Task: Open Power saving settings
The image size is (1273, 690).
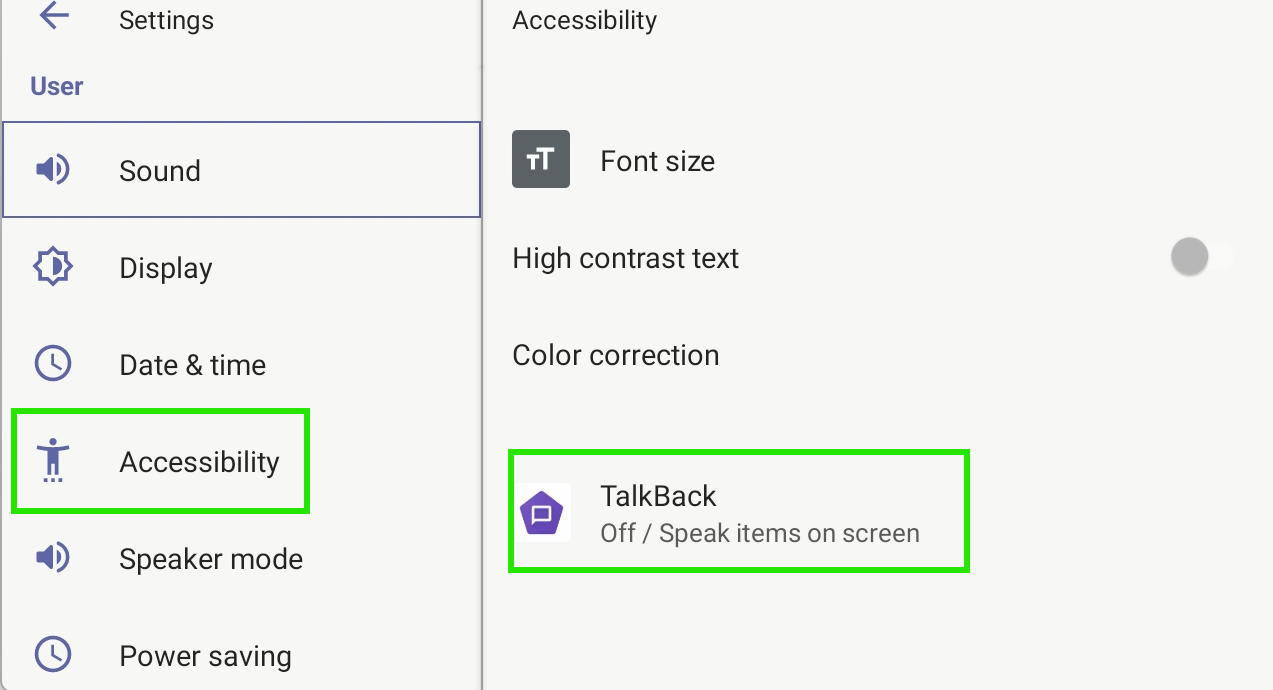Action: pos(242,655)
